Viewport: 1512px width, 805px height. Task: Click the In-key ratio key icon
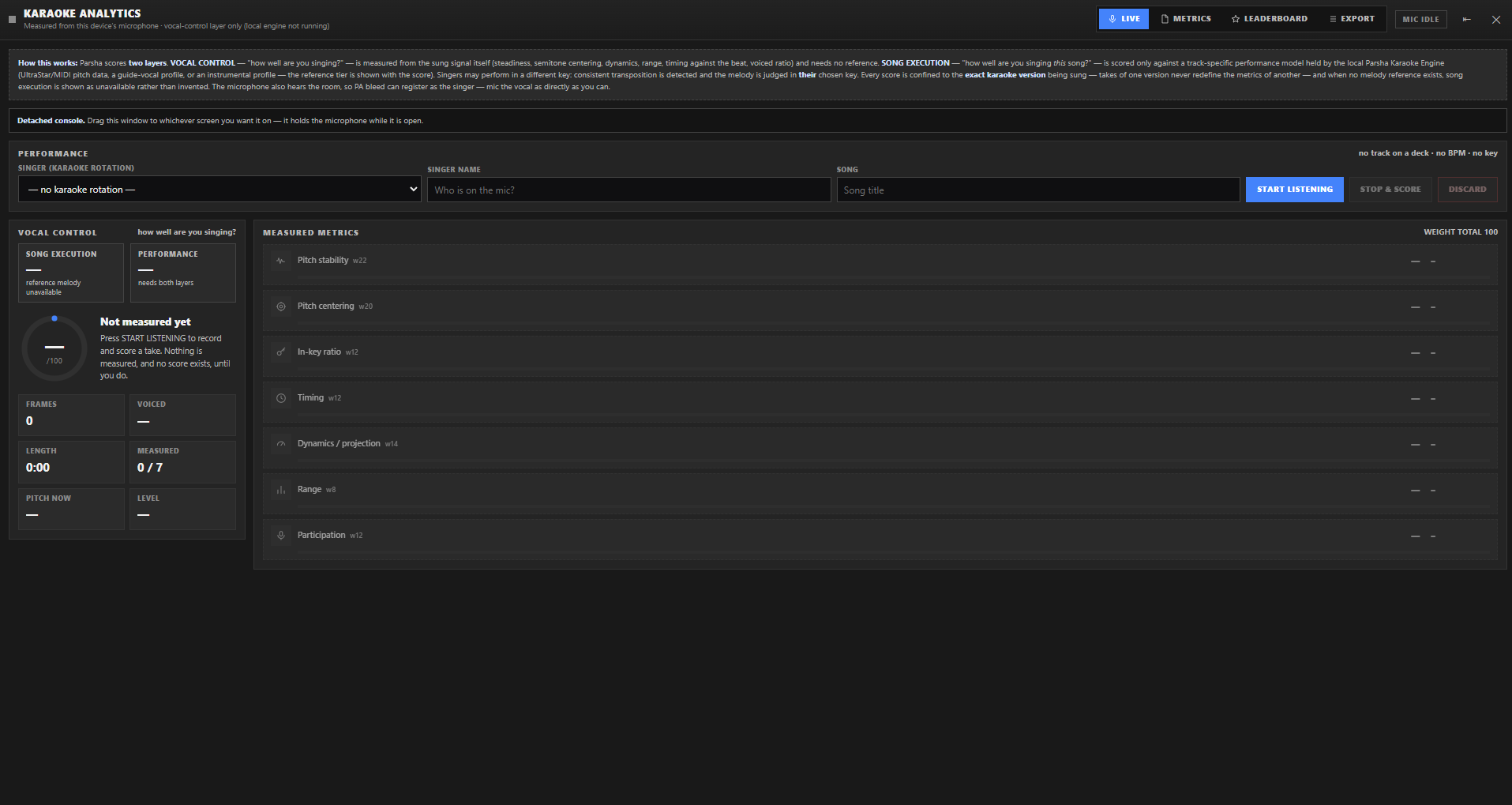click(x=281, y=352)
